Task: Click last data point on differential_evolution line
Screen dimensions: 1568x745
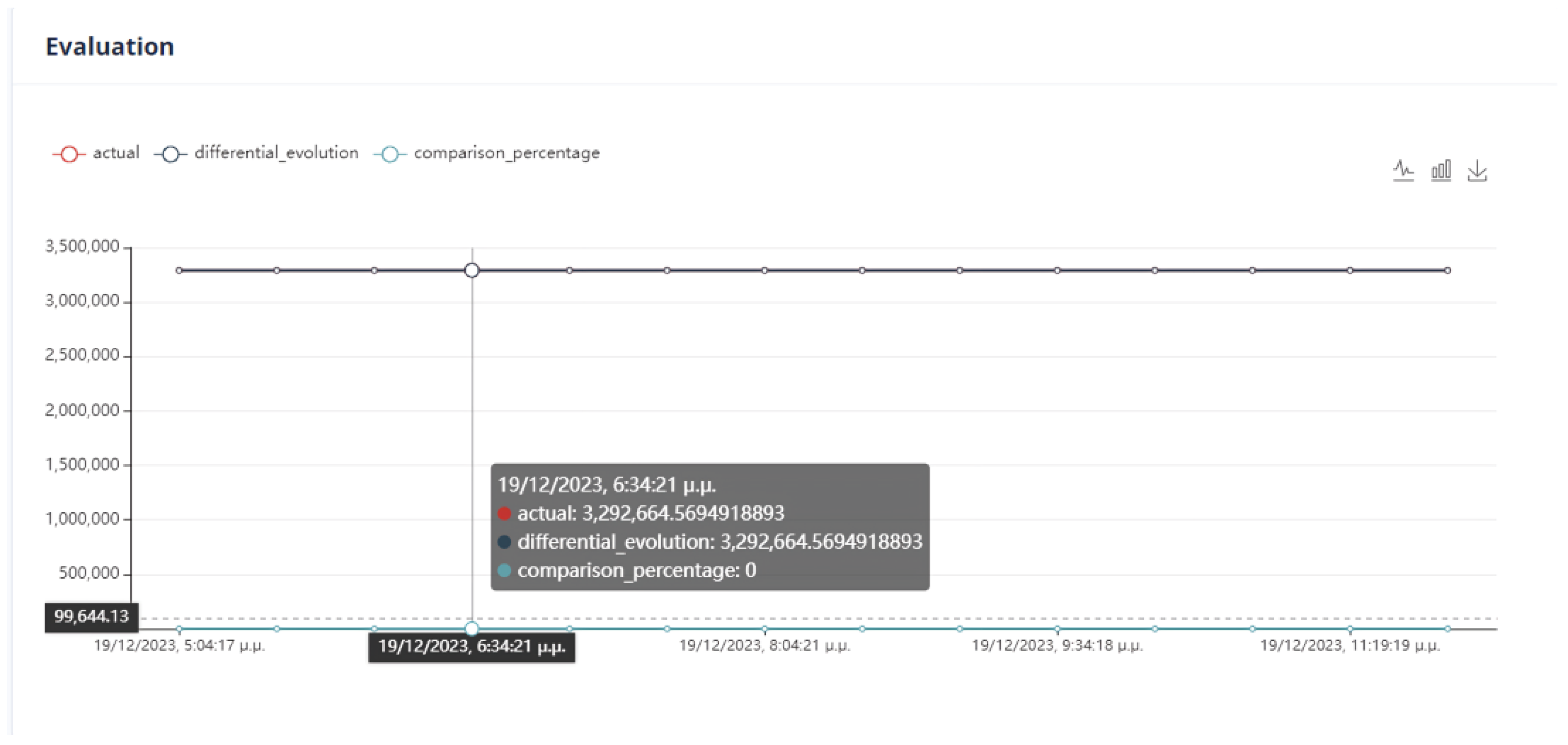Action: (x=1447, y=270)
